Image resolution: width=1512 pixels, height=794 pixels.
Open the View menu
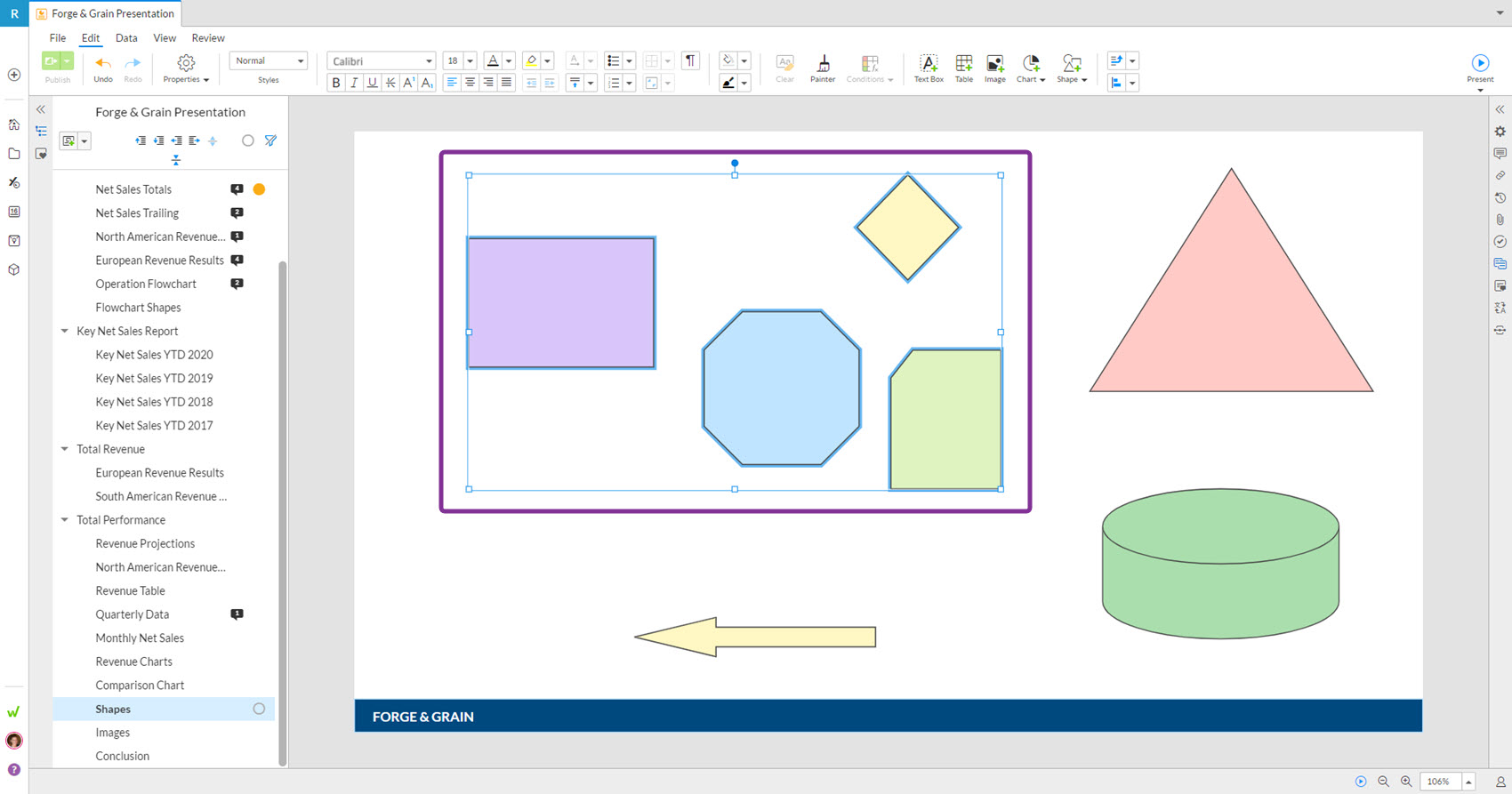click(165, 38)
